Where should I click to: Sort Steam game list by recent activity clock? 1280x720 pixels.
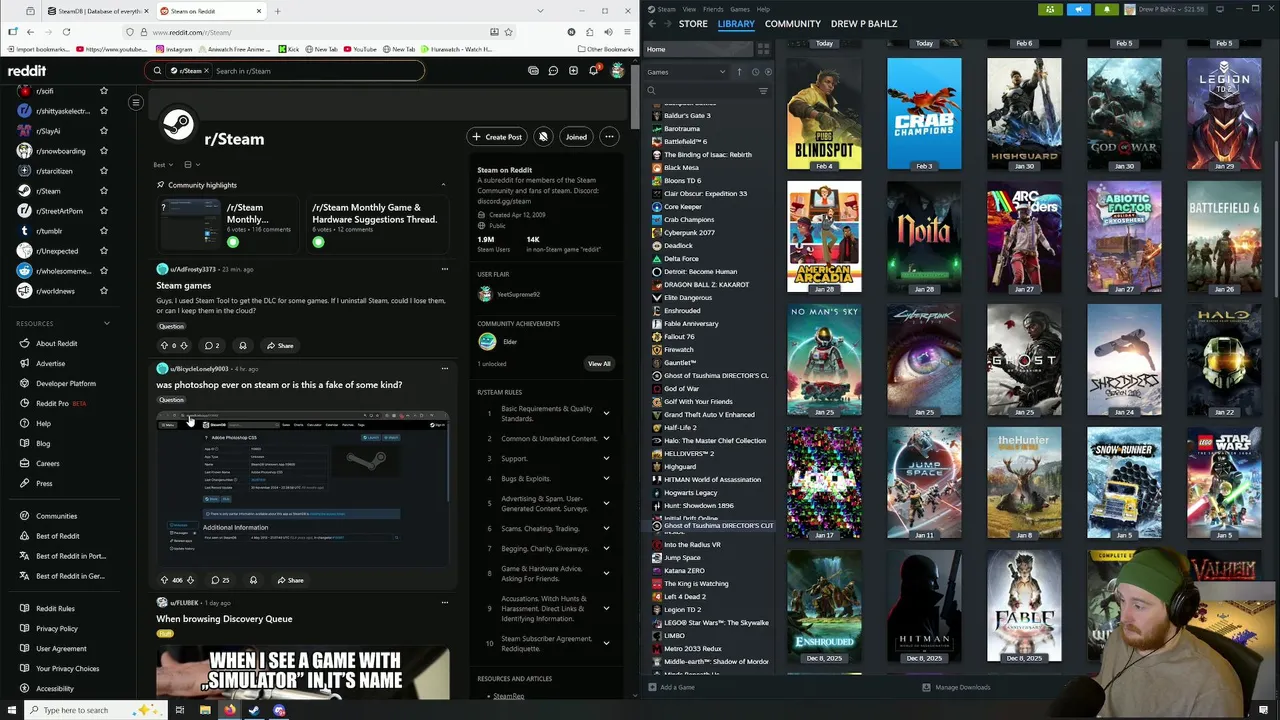(755, 72)
